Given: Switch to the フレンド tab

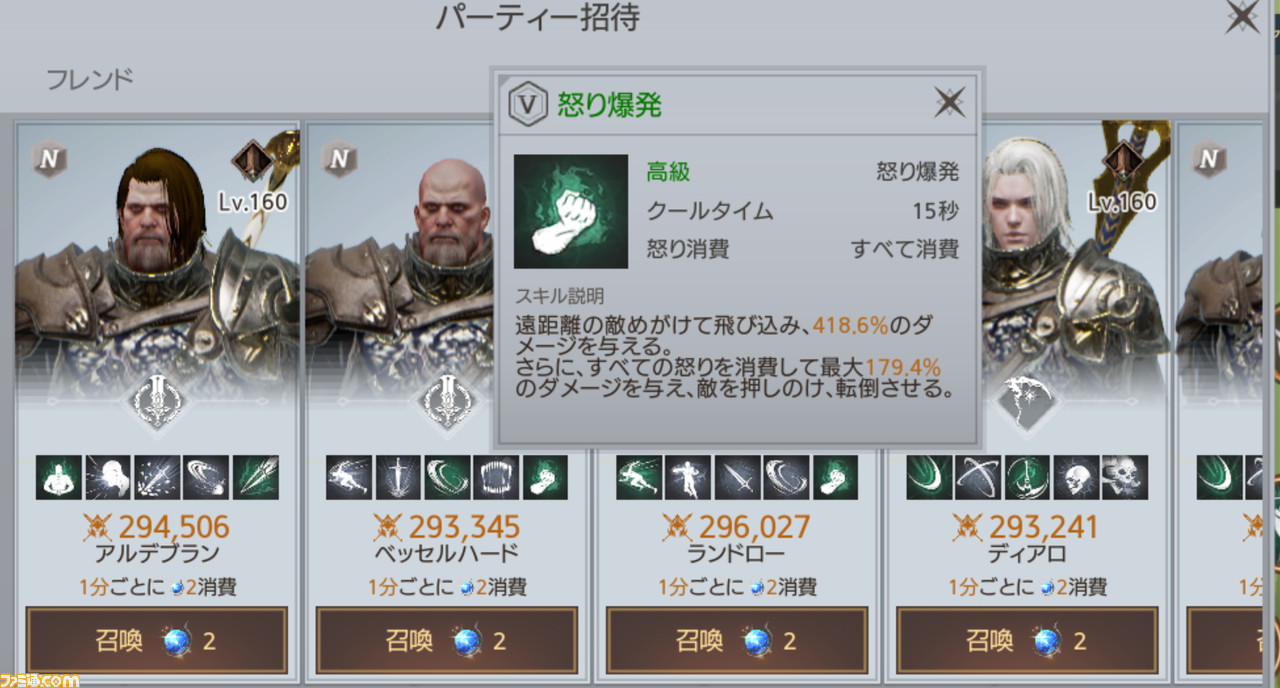Looking at the screenshot, I should [x=89, y=80].
